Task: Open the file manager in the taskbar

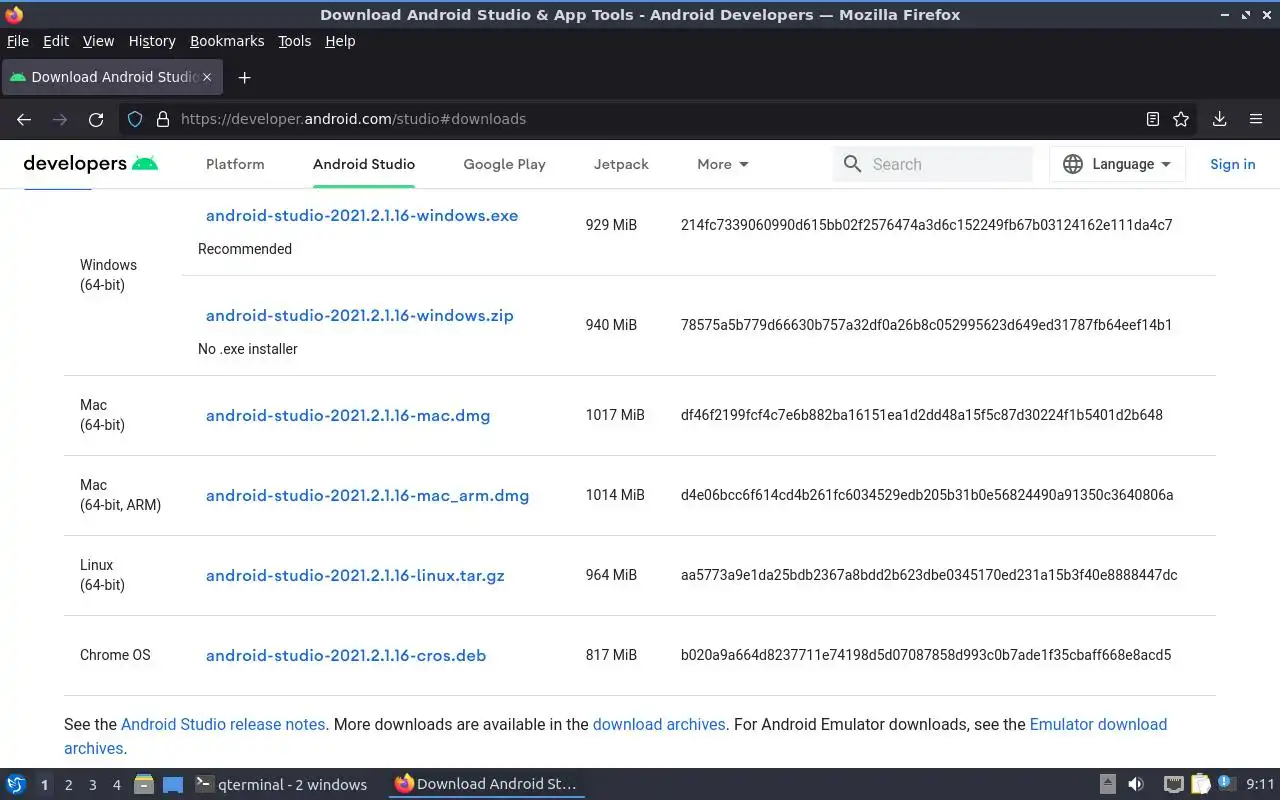Action: click(144, 784)
